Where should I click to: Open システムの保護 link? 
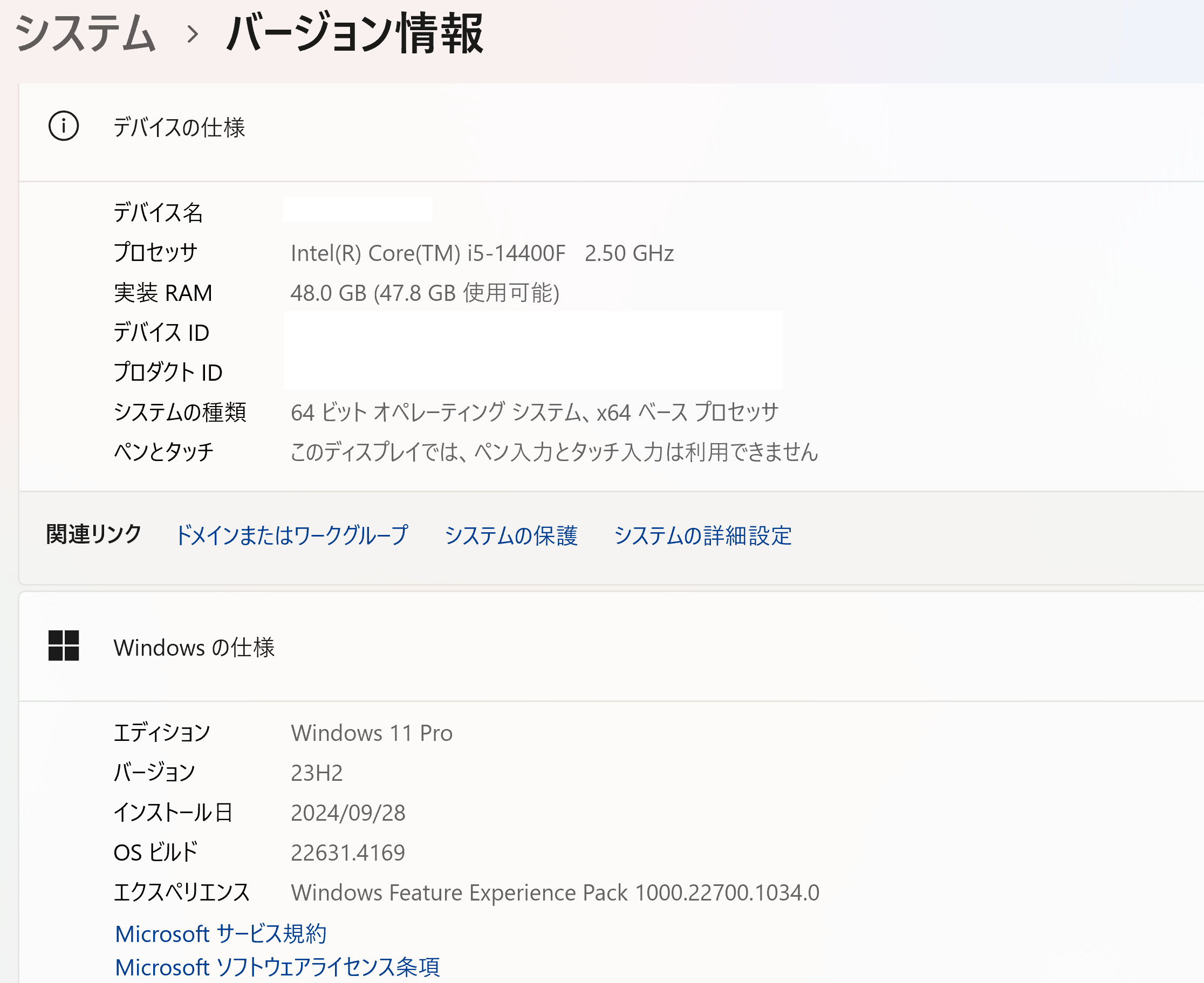point(511,535)
